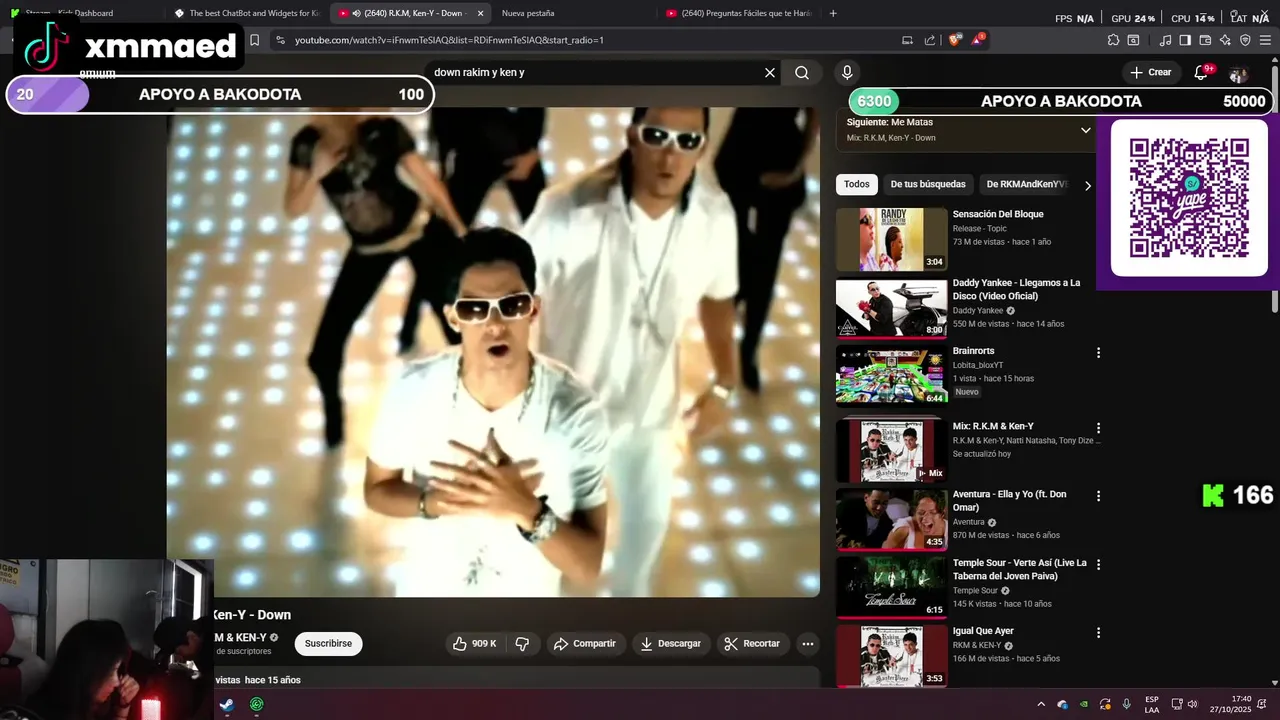The width and height of the screenshot is (1280, 720).
Task: Open Sensación Del Bloque video thumbnail
Action: point(891,239)
